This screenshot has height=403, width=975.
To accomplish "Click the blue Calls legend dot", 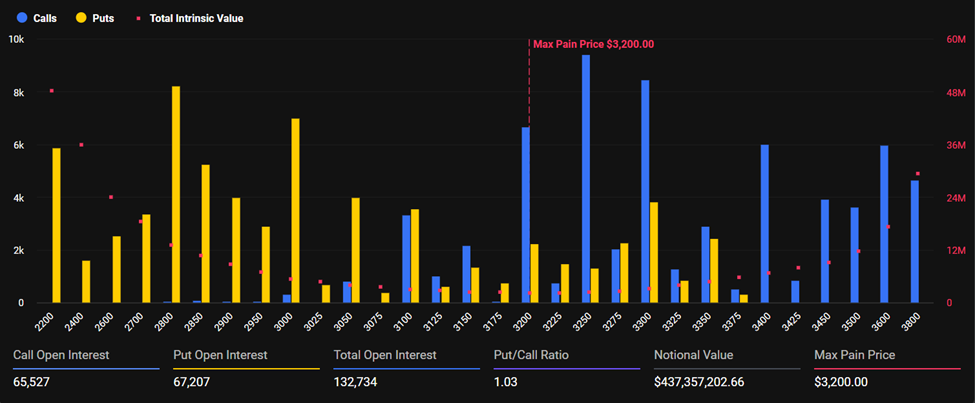I will 21,18.
